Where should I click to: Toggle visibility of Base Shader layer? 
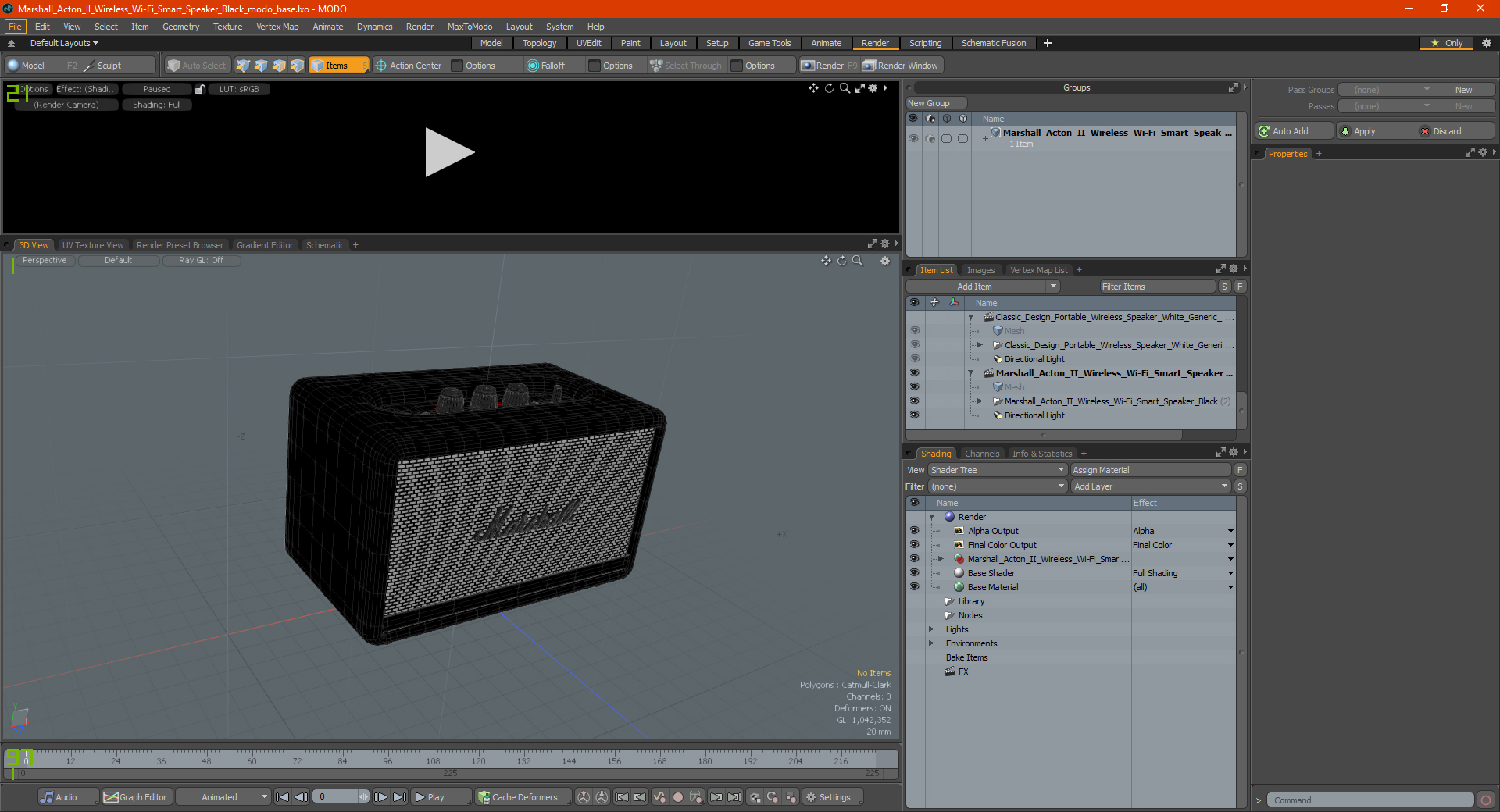(x=914, y=573)
